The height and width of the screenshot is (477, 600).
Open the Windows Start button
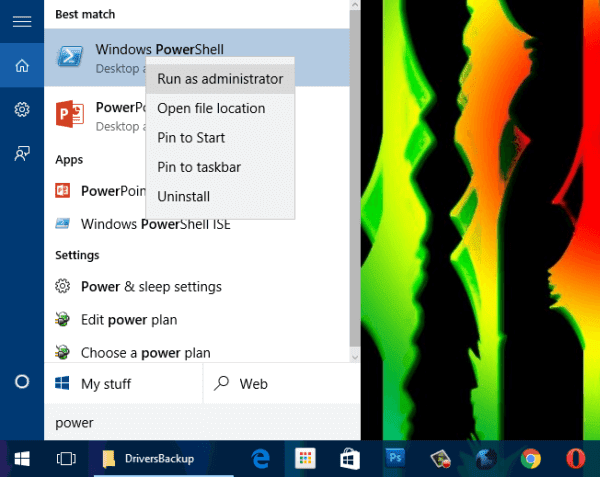pyautogui.click(x=22, y=458)
